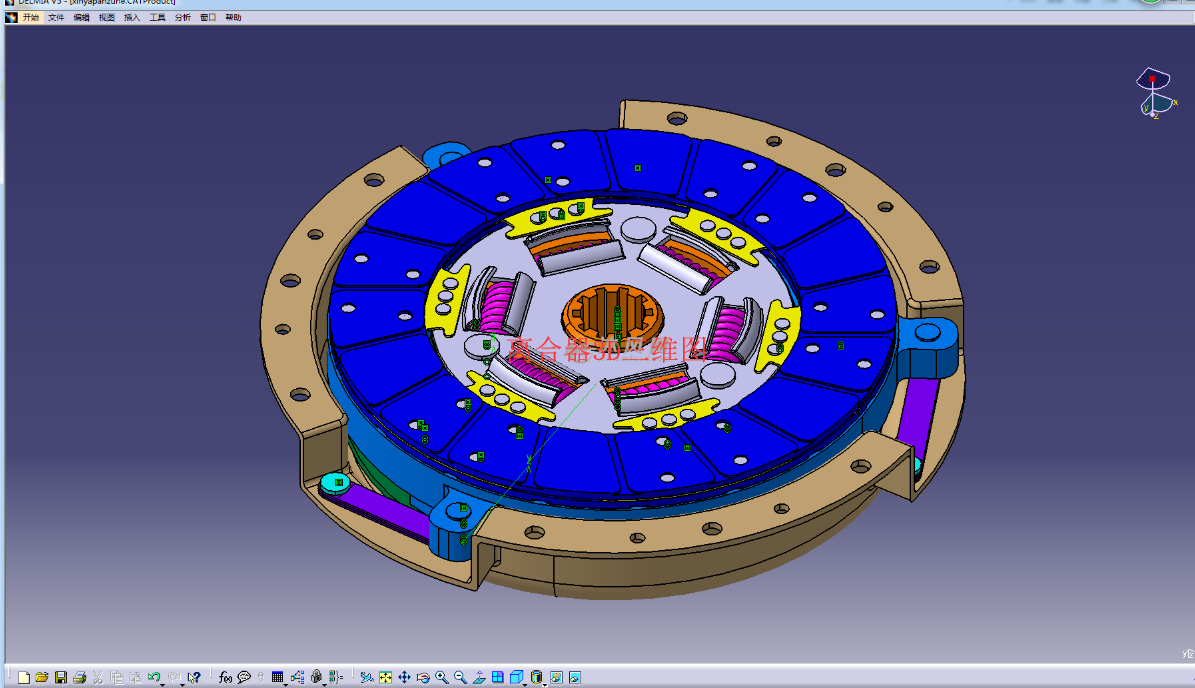Open the 插入 (Insert) menu
Image resolution: width=1195 pixels, height=688 pixels.
click(x=132, y=18)
